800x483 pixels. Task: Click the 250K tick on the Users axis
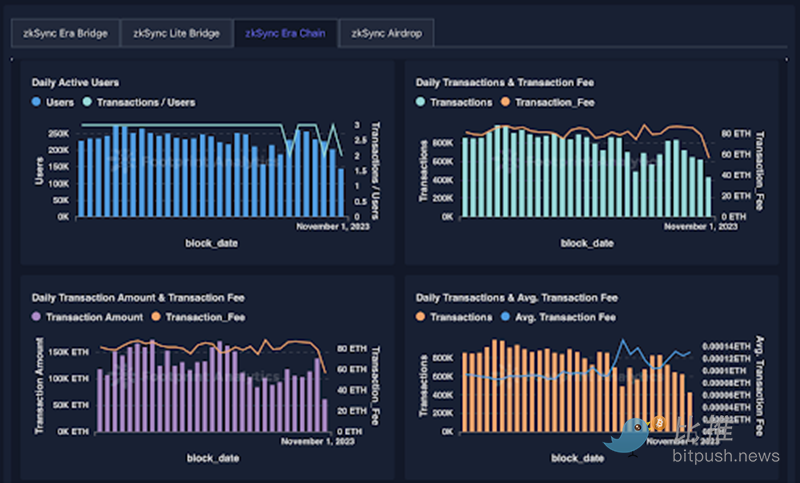pyautogui.click(x=58, y=134)
